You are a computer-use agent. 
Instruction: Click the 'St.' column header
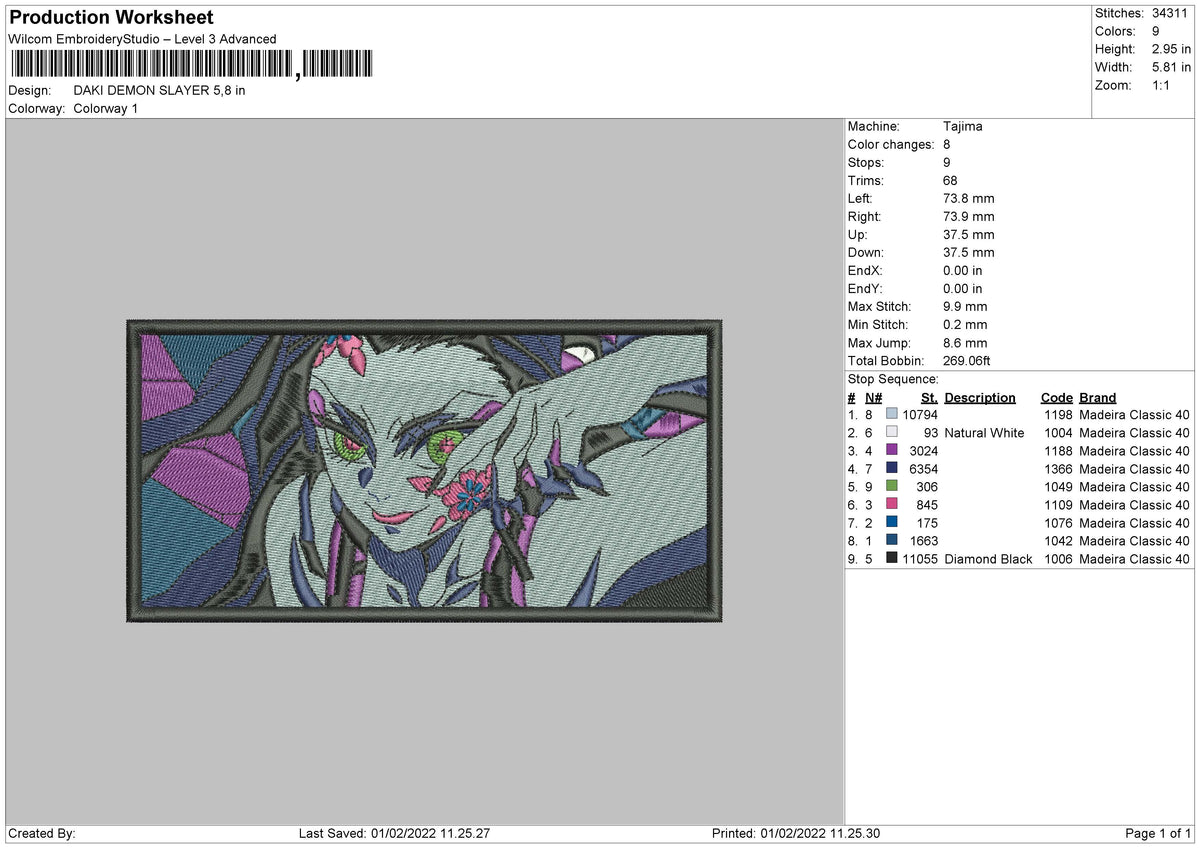point(929,397)
